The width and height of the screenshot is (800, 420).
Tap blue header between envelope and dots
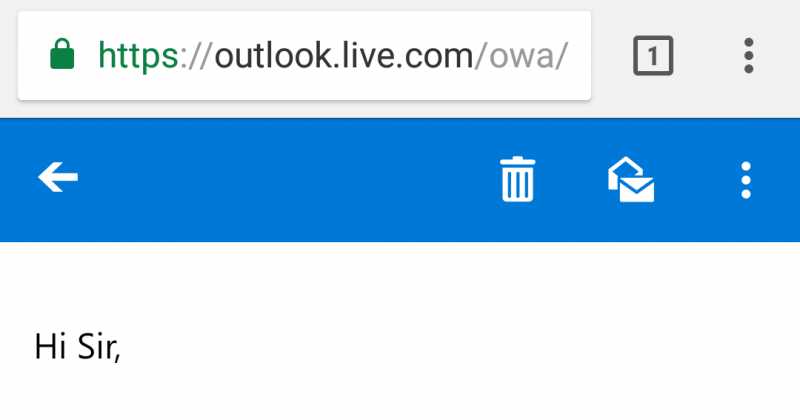click(x=697, y=180)
